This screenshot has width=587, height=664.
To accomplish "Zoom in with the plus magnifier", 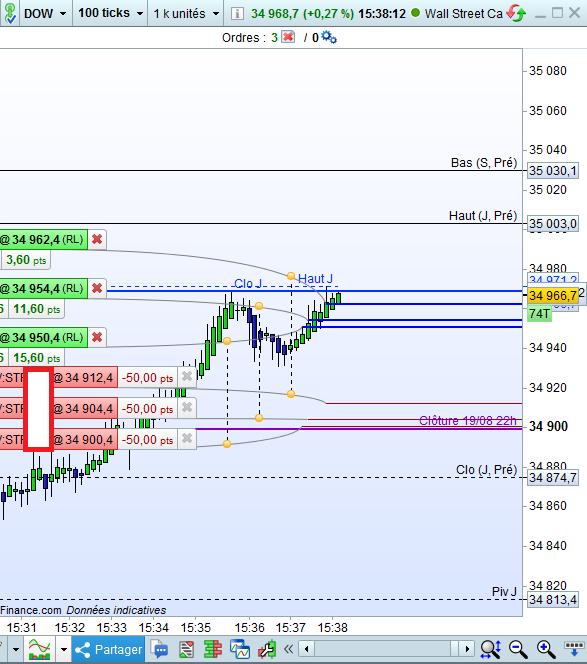I will [545, 649].
